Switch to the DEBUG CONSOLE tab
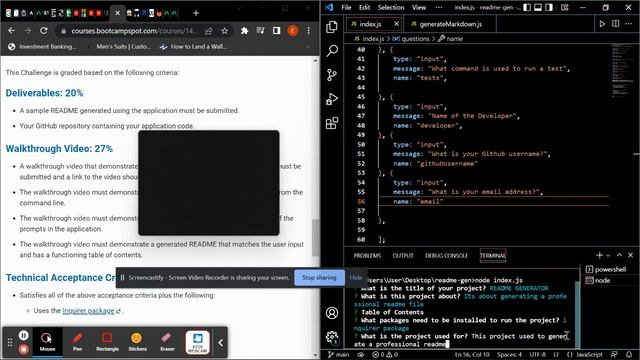 446,256
